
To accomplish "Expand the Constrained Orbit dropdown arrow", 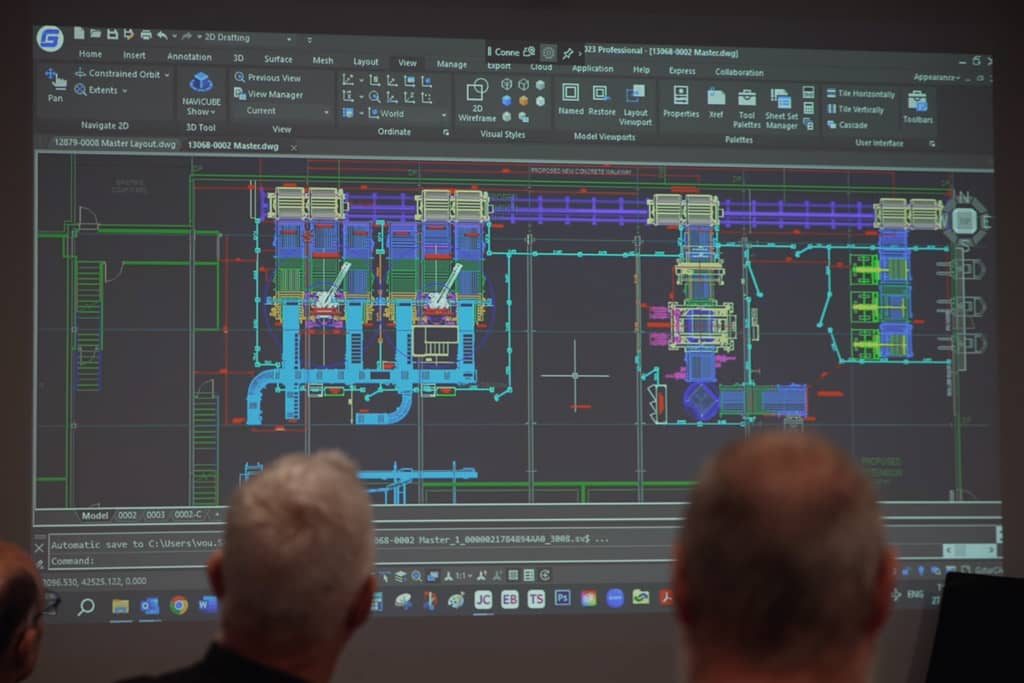I will click(167, 75).
